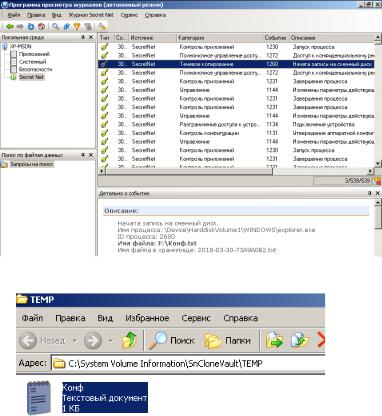Viewport: 382px width, 416px height.
Task: Select the Контроль конфигурации event row
Action: (x=236, y=133)
